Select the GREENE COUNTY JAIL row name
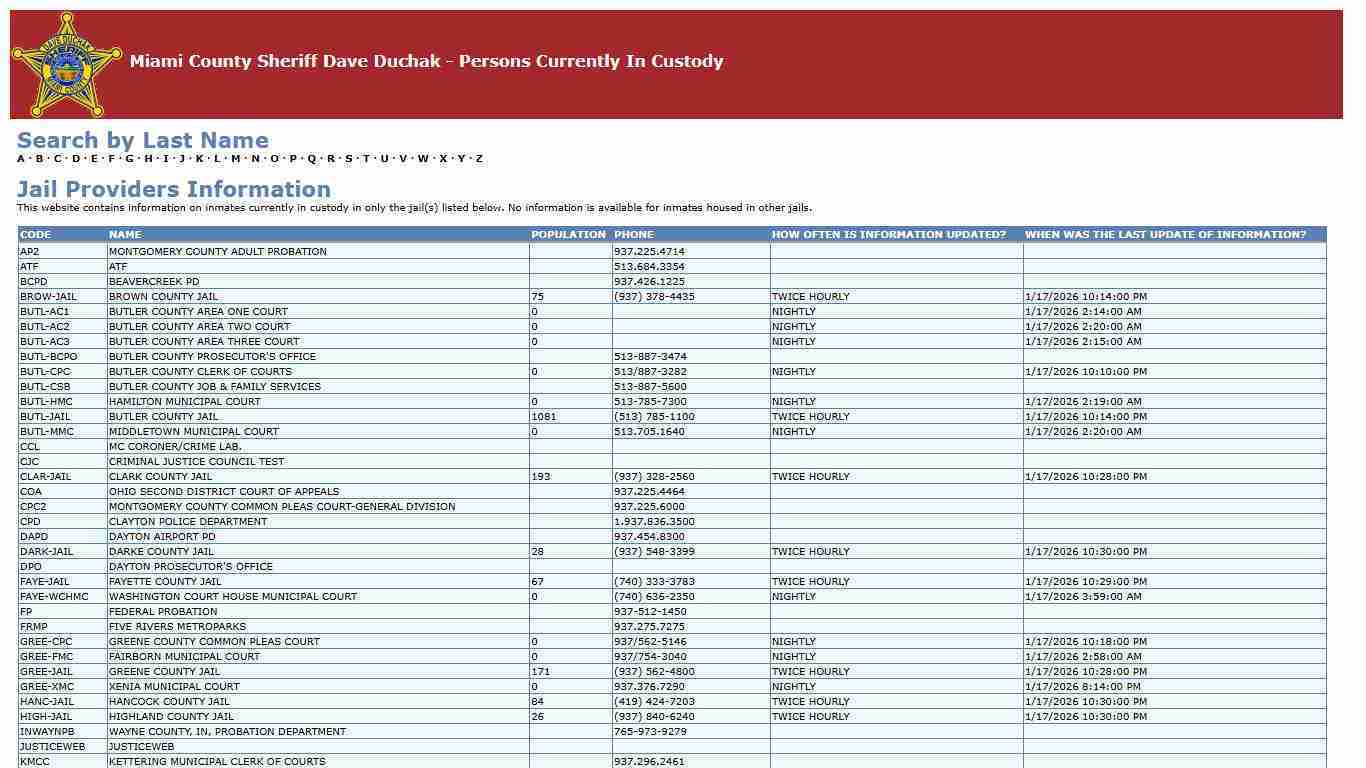Image resolution: width=1366 pixels, height=768 pixels. (164, 672)
